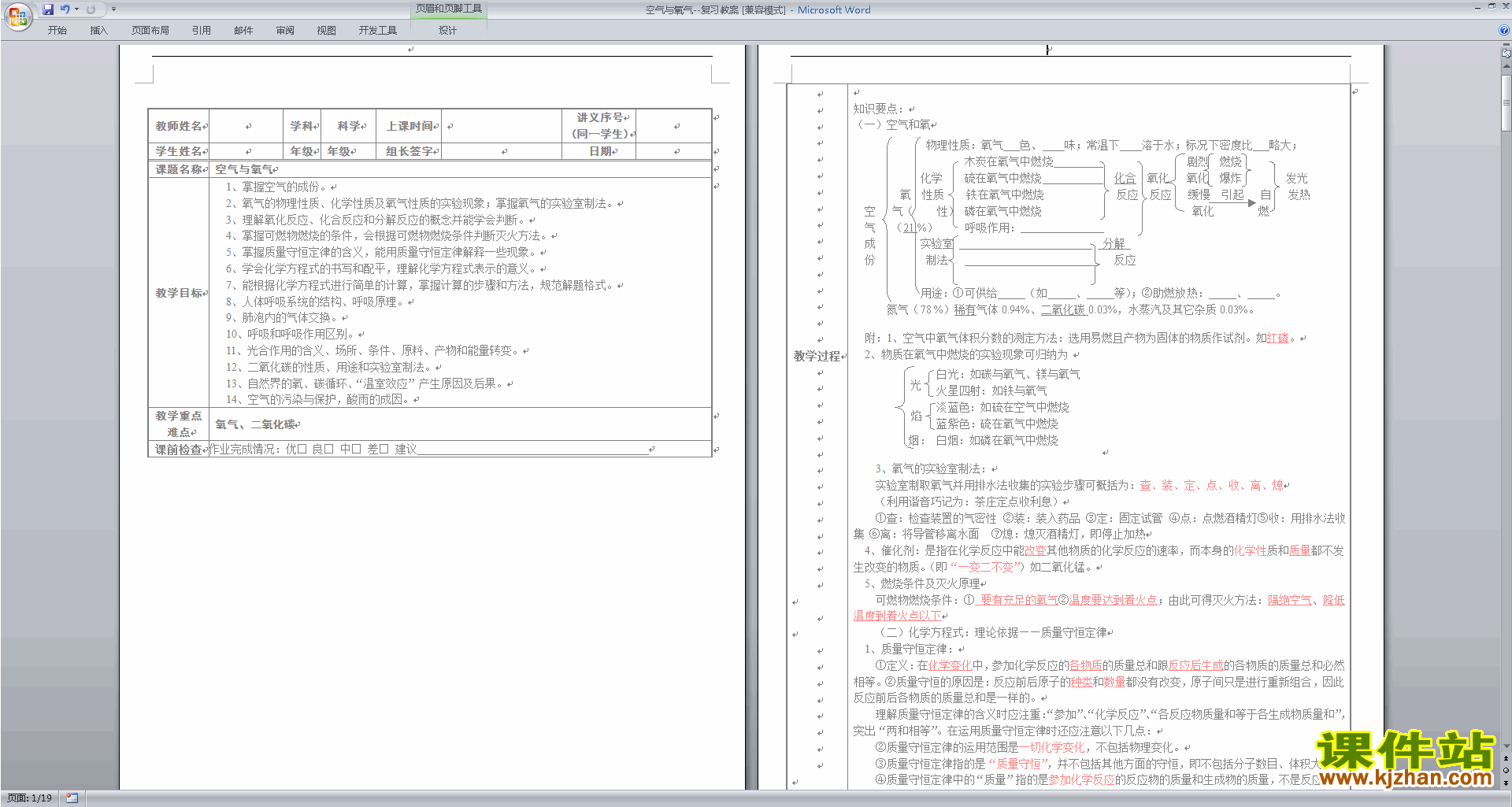Click the Save icon in quick access toolbar
Viewport: 1512px width, 807px height.
(48, 9)
